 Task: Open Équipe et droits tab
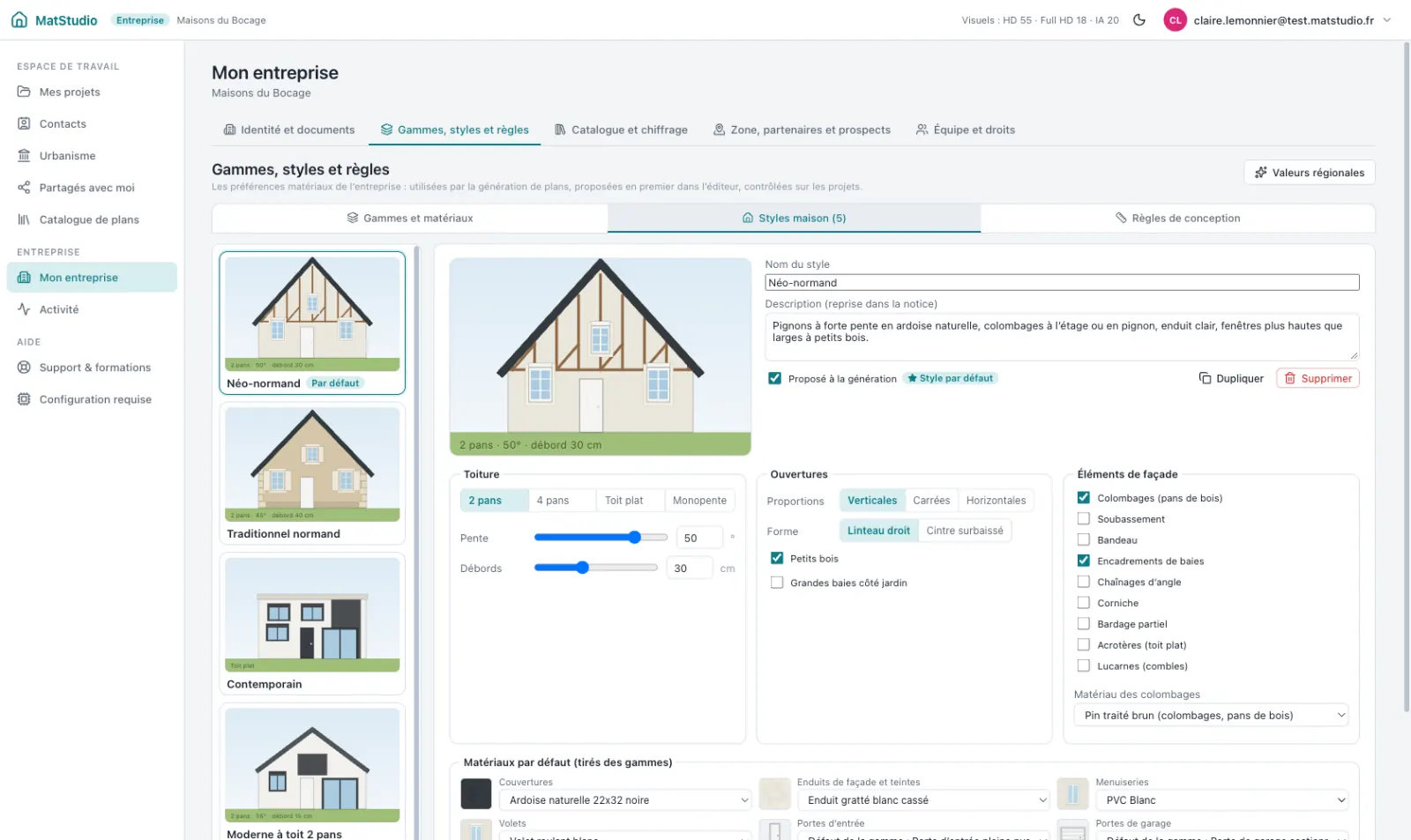966,130
